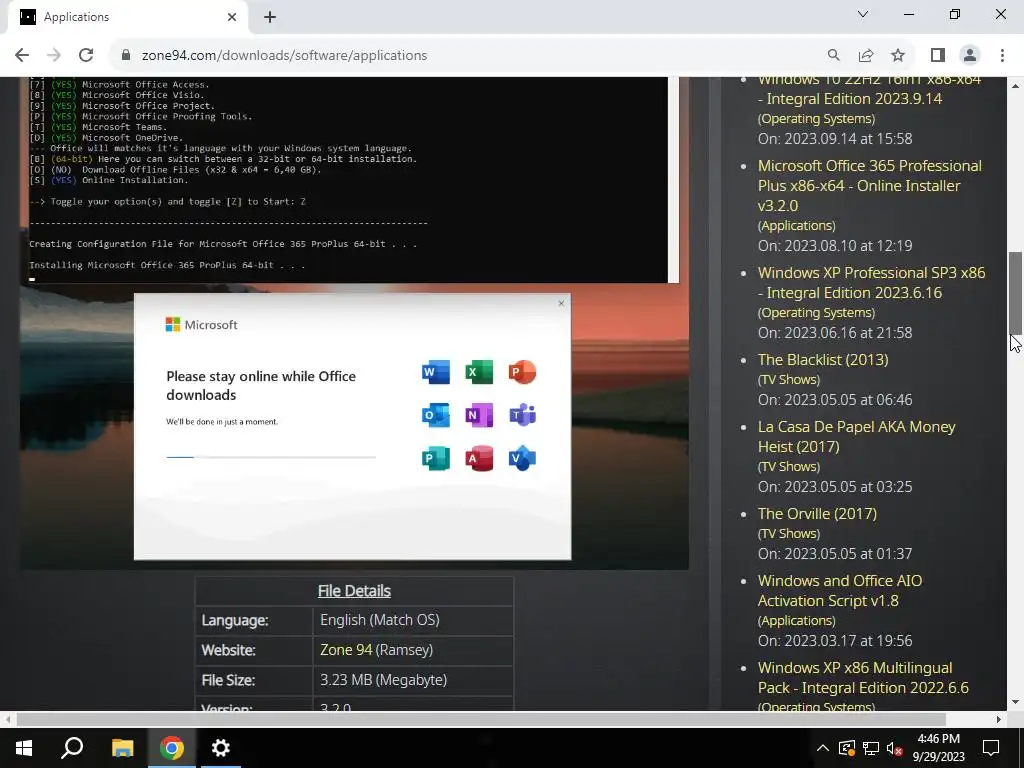Open Settings app from the taskbar
1024x768 pixels.
(221, 748)
